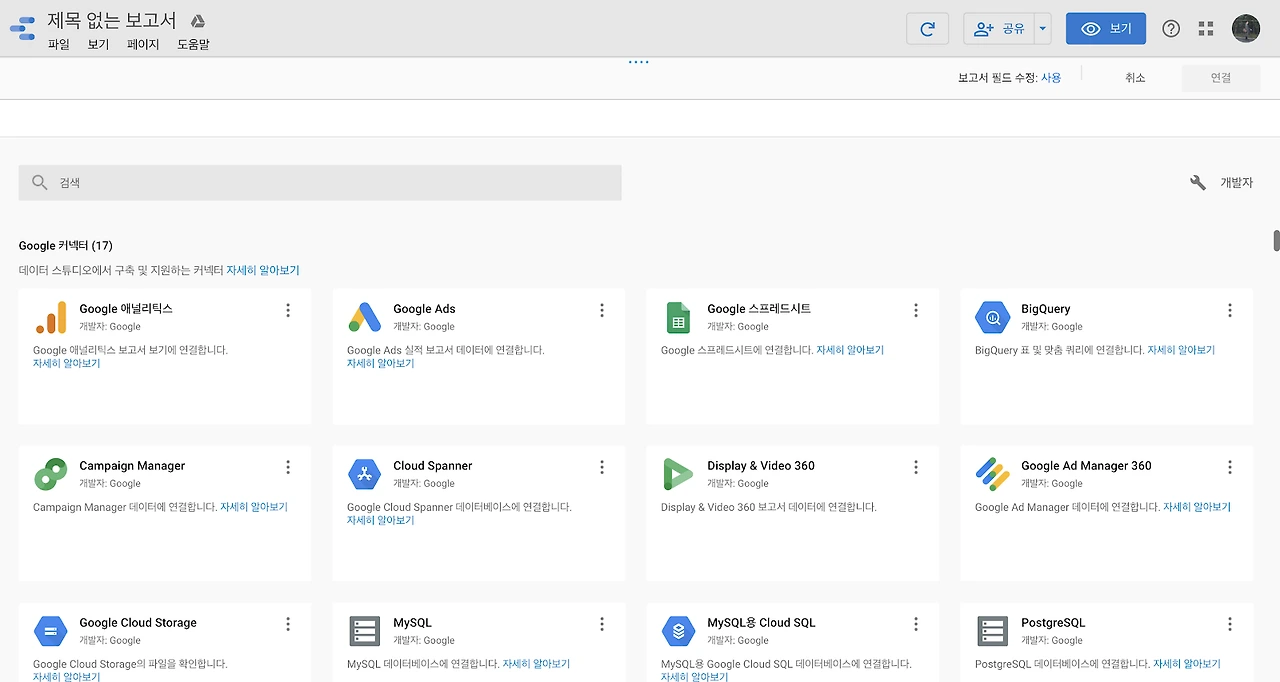
Task: Open Cloud Spanner 자세히 알아보기 link
Action: click(x=381, y=521)
